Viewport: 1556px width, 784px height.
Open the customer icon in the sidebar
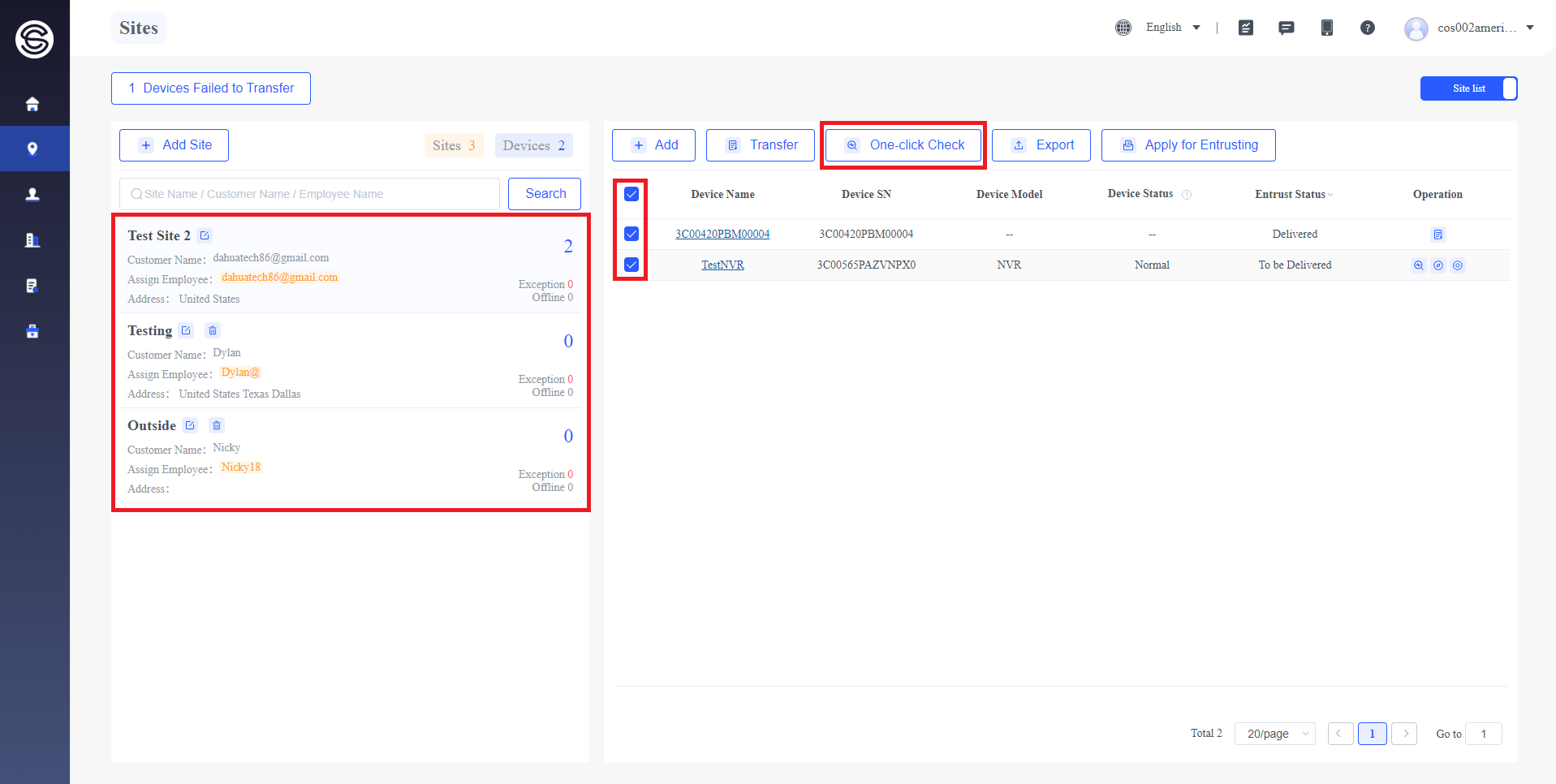(32, 194)
